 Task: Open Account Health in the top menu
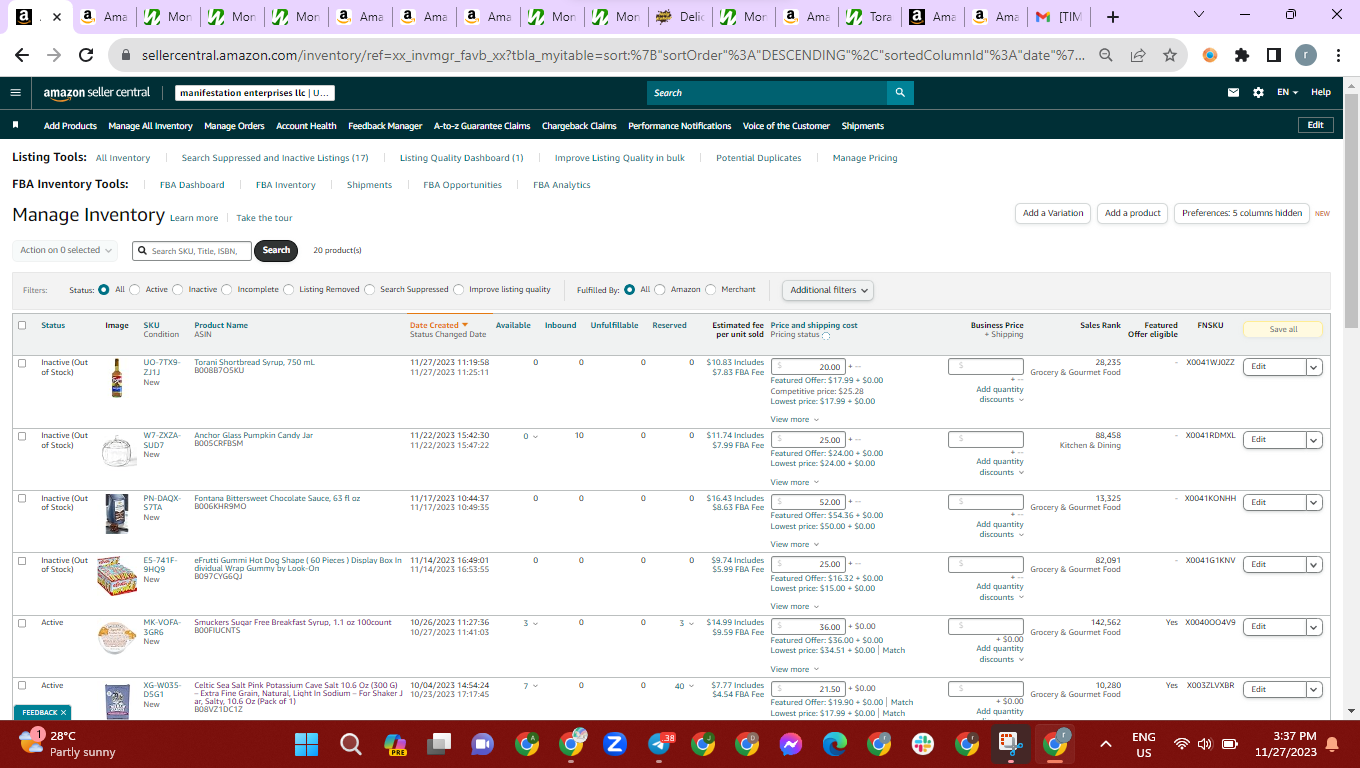[x=306, y=126]
